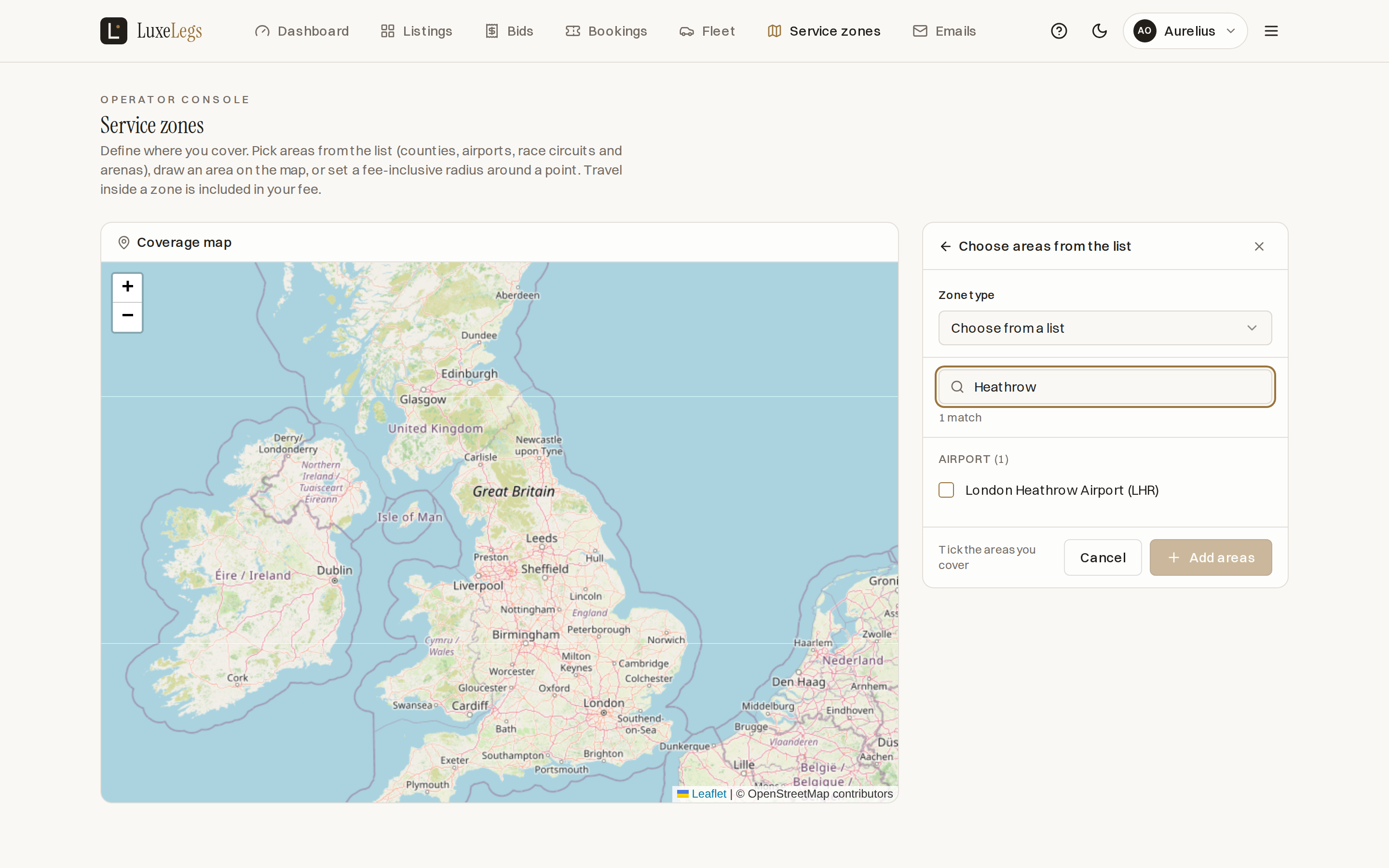Click the Cancel button
Screen dimensions: 1389x868
point(1103,557)
